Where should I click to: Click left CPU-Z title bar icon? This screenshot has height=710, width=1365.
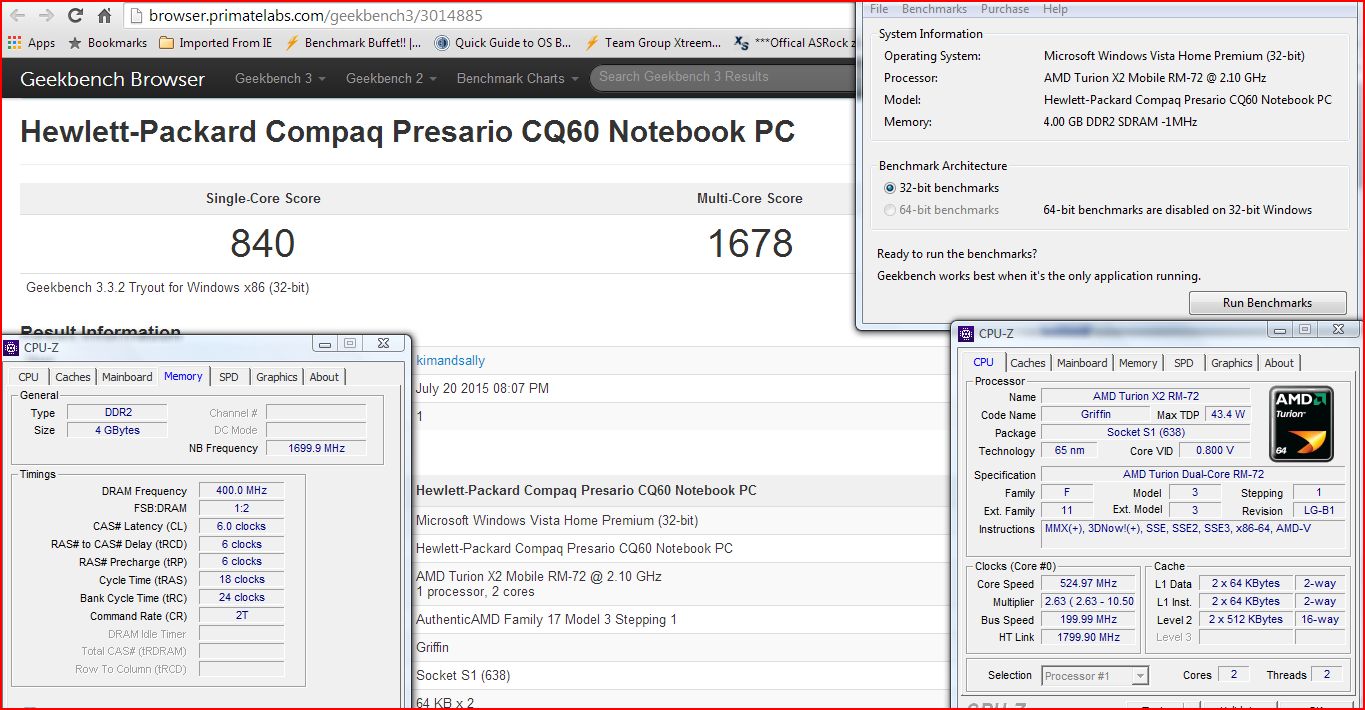click(x=12, y=348)
